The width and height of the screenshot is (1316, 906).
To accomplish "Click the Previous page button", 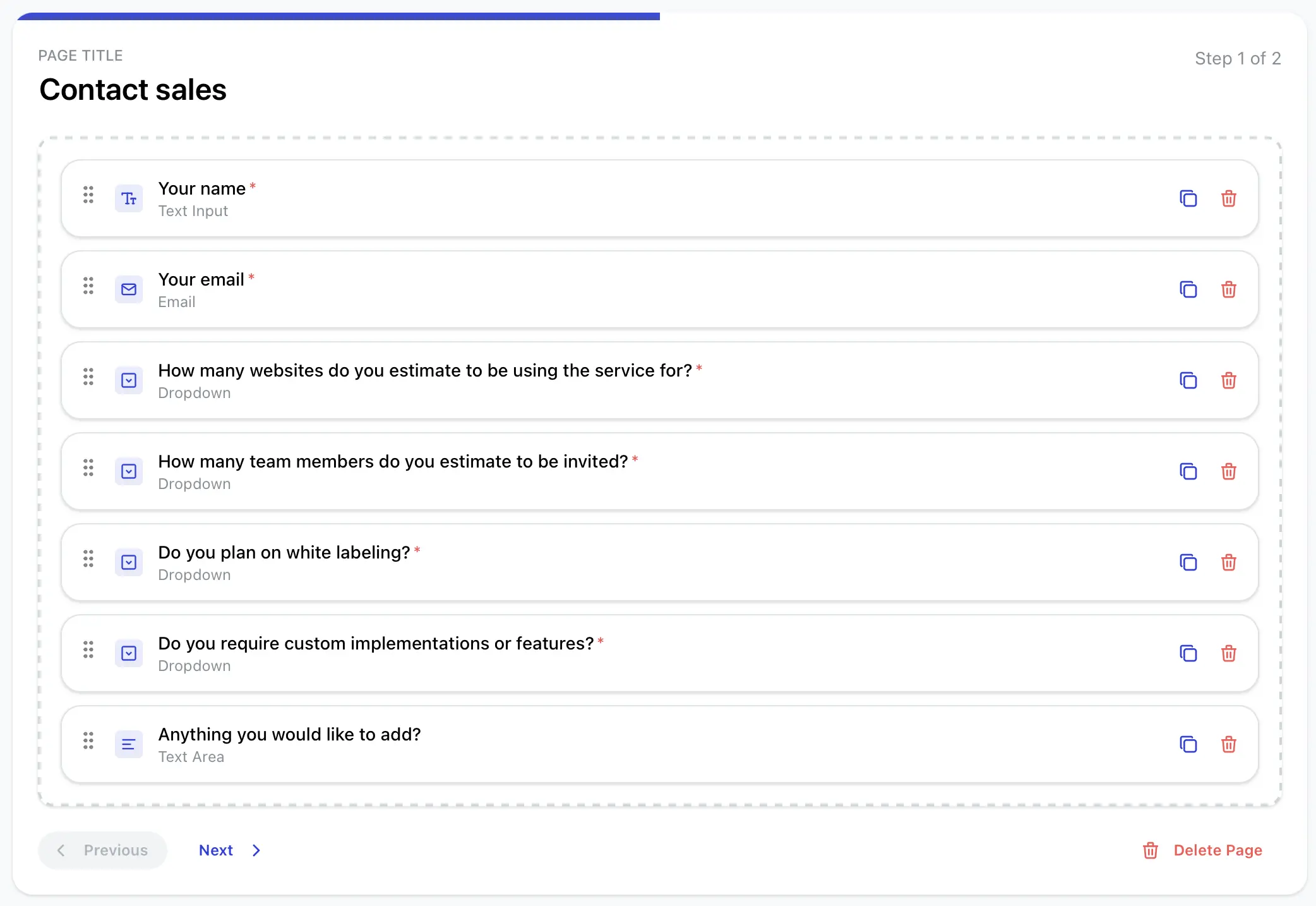I will click(x=102, y=850).
